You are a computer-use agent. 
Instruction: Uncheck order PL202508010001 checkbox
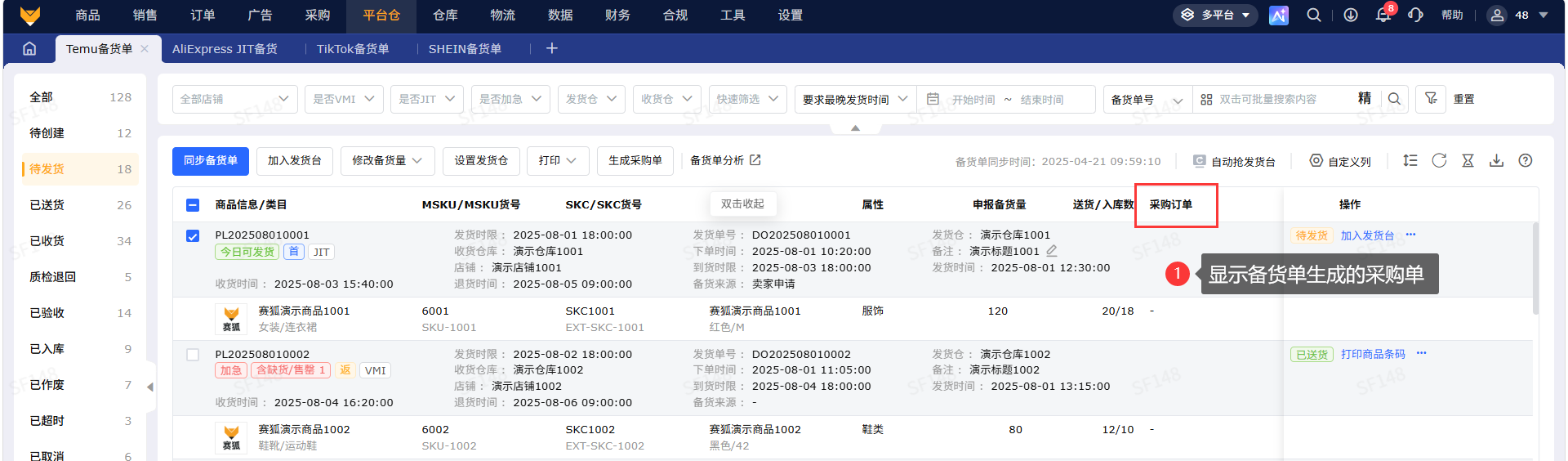pos(193,236)
